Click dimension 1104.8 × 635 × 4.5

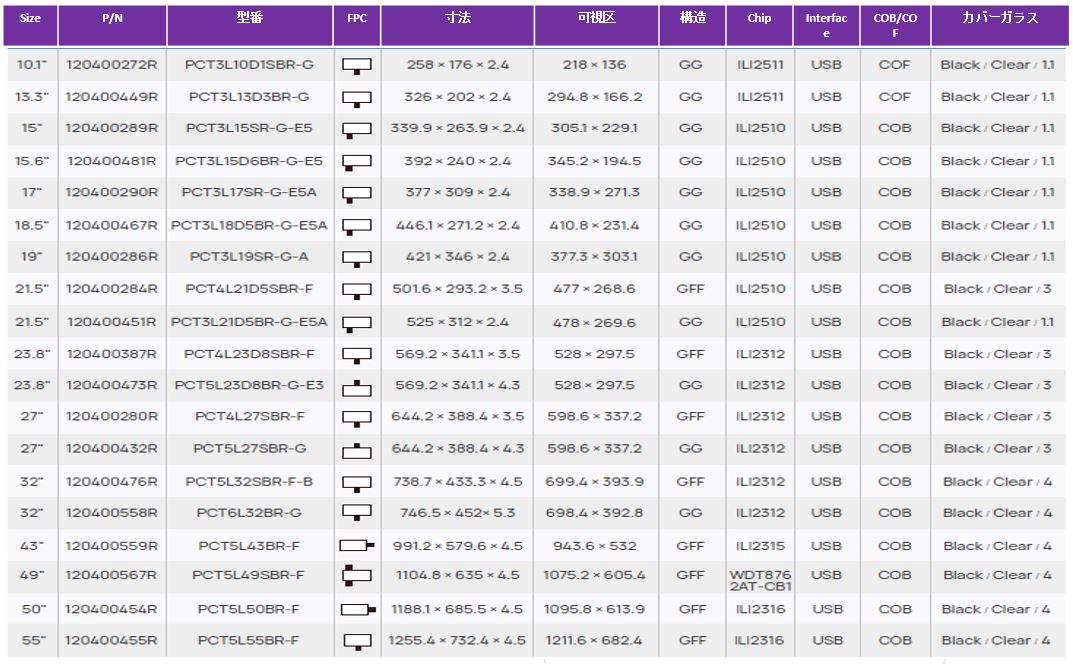coord(457,575)
